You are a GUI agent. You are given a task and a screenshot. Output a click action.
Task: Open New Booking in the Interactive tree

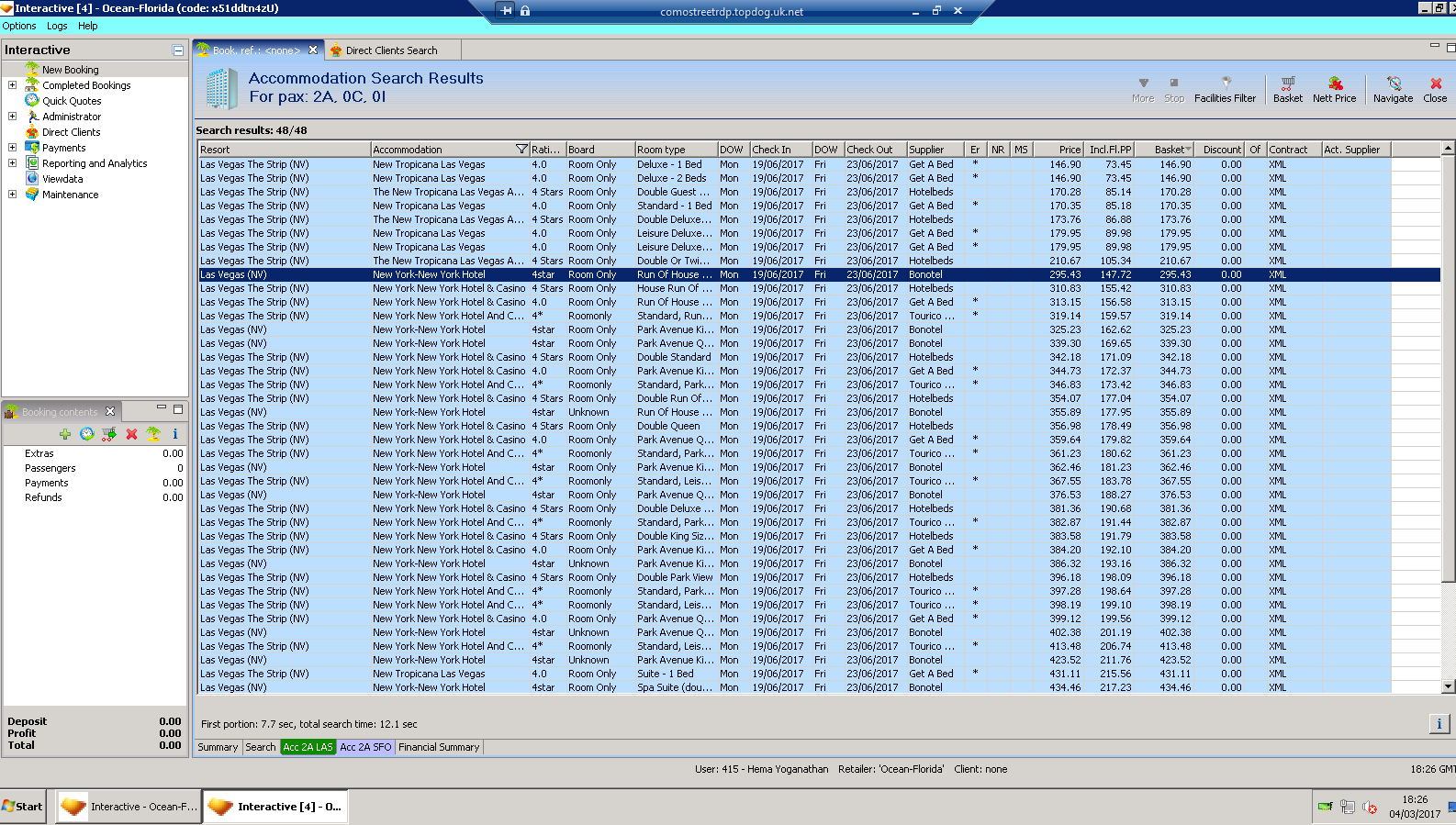70,70
